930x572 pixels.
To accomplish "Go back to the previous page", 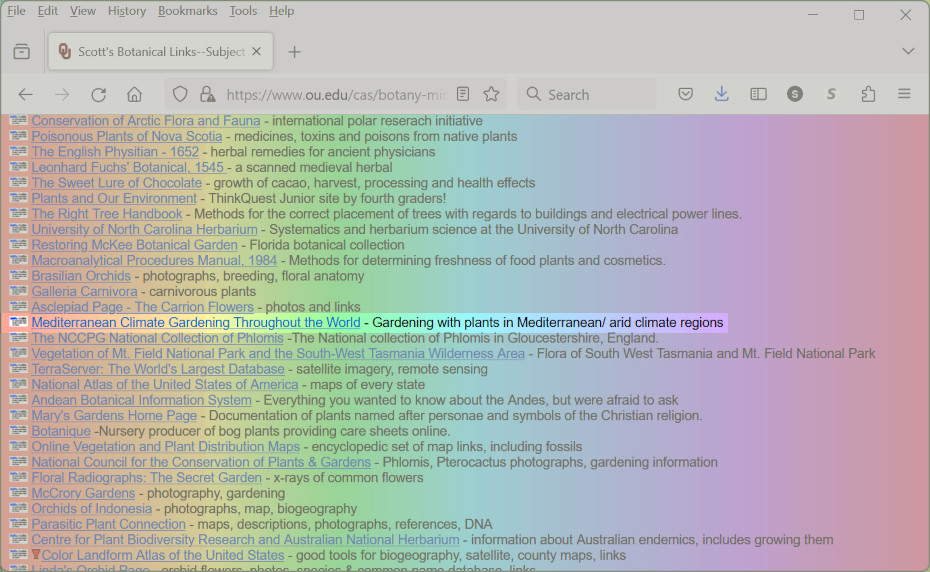I will (x=26, y=94).
